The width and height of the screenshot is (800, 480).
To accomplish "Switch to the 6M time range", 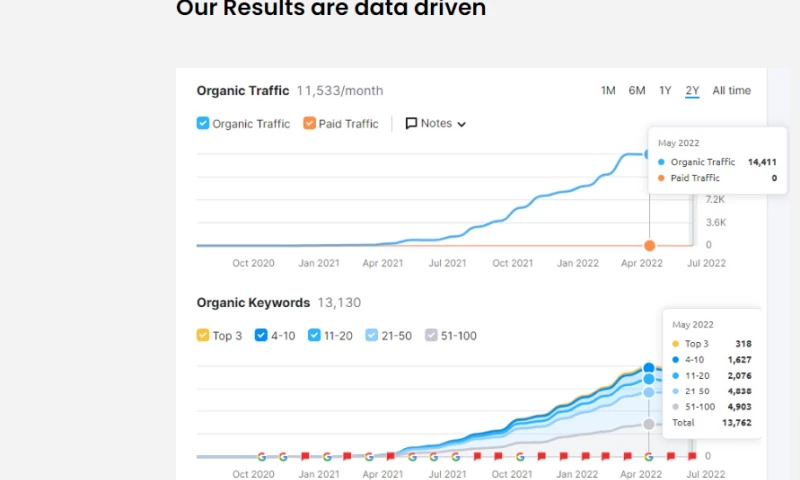I will coord(637,91).
